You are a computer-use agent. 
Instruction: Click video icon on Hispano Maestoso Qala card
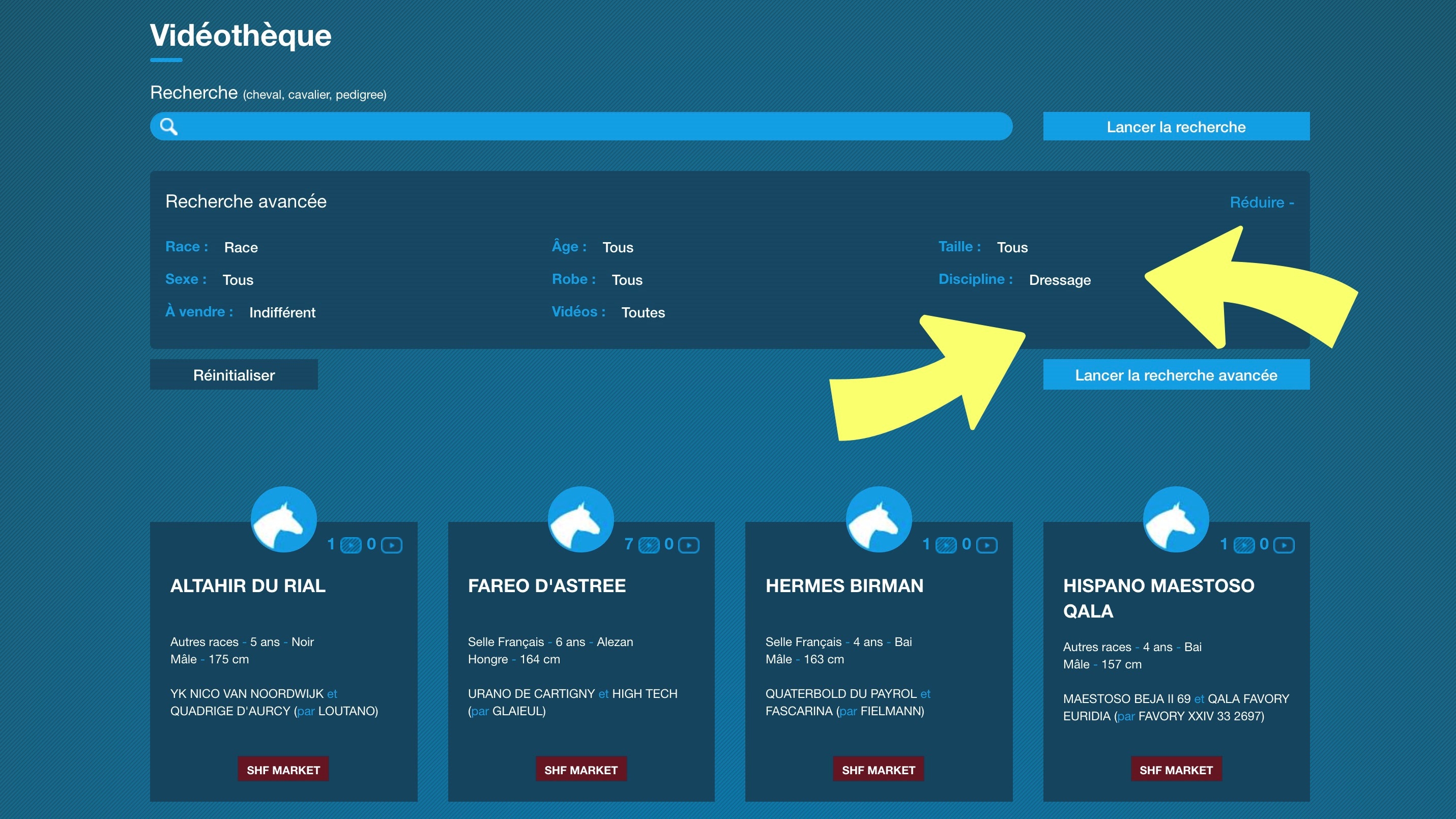tap(1284, 545)
